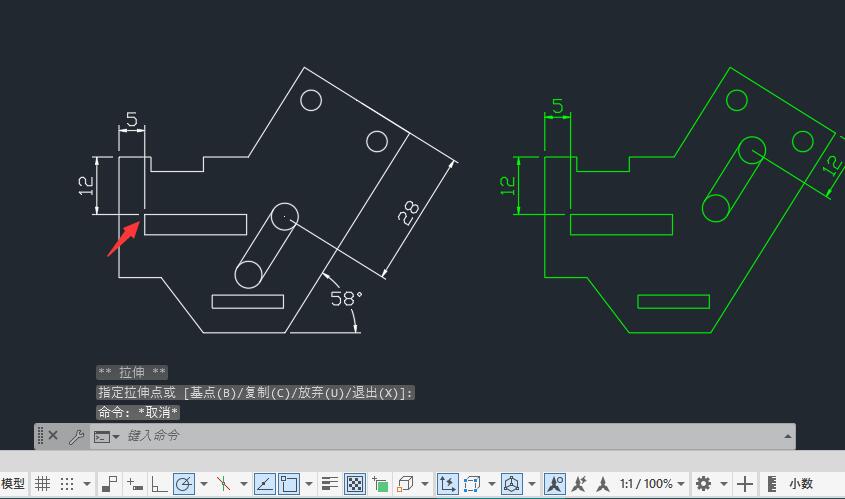Select white drawing's 5 dimension
The width and height of the screenshot is (845, 499).
click(x=131, y=119)
